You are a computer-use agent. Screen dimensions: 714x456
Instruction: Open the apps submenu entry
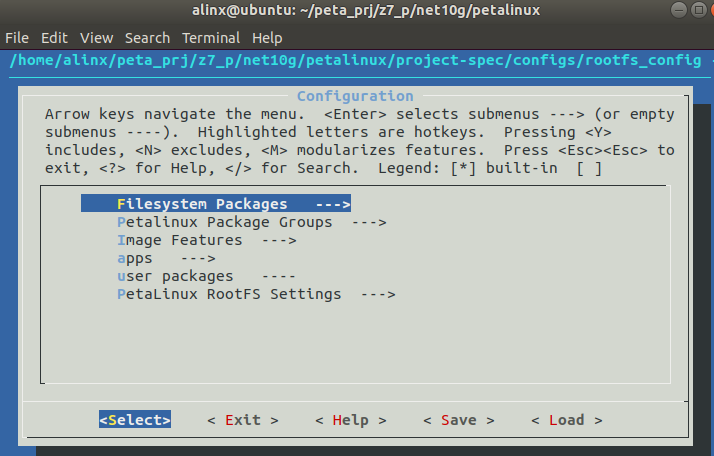click(166, 258)
